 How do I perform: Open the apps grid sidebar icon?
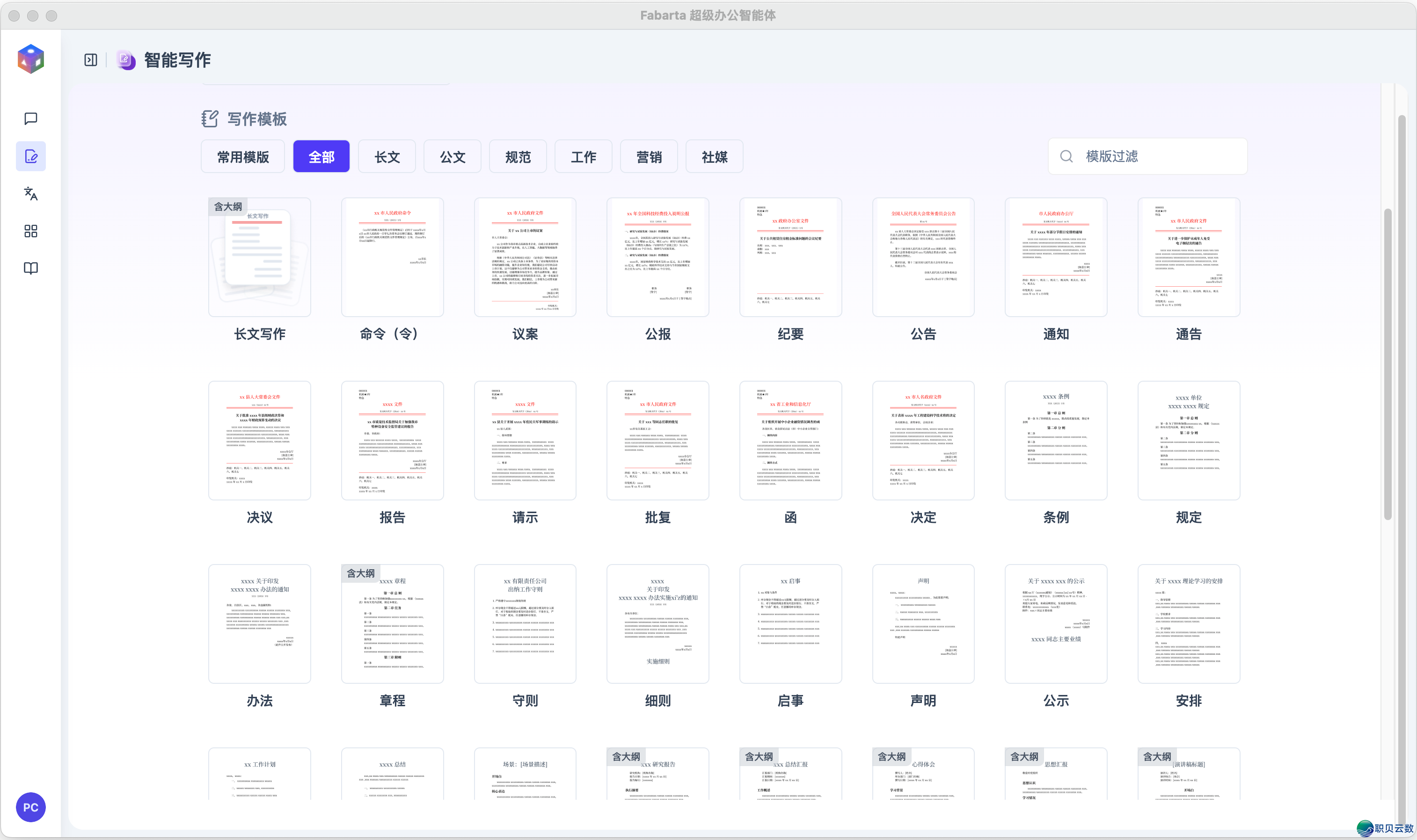coord(30,231)
